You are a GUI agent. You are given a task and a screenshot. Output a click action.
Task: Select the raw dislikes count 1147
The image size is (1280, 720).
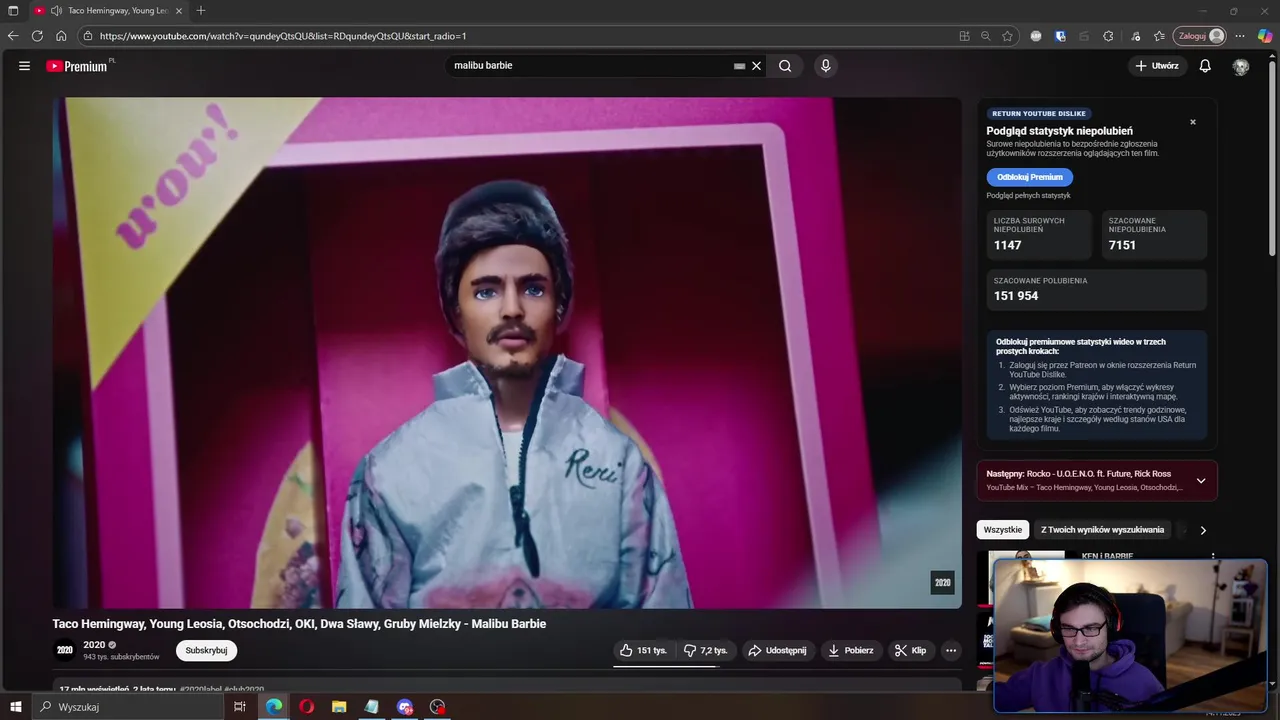click(x=1007, y=245)
